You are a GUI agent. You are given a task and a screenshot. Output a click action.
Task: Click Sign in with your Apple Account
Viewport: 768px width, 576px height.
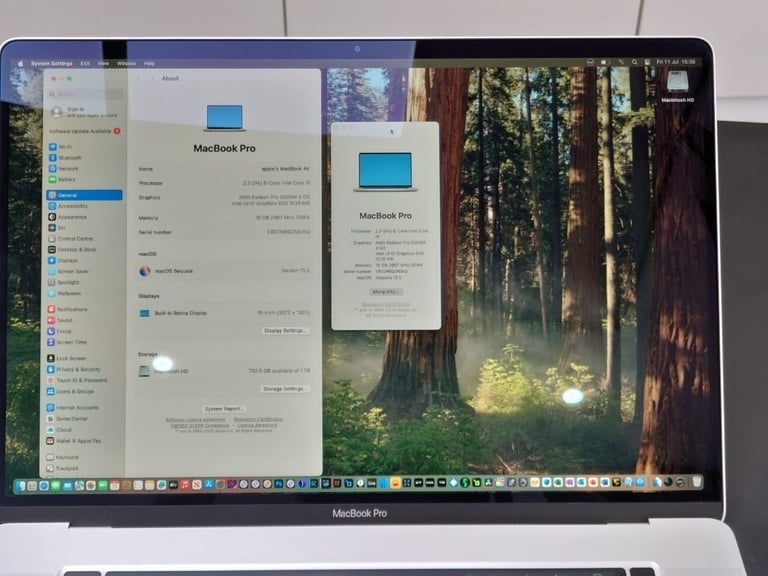tap(84, 112)
